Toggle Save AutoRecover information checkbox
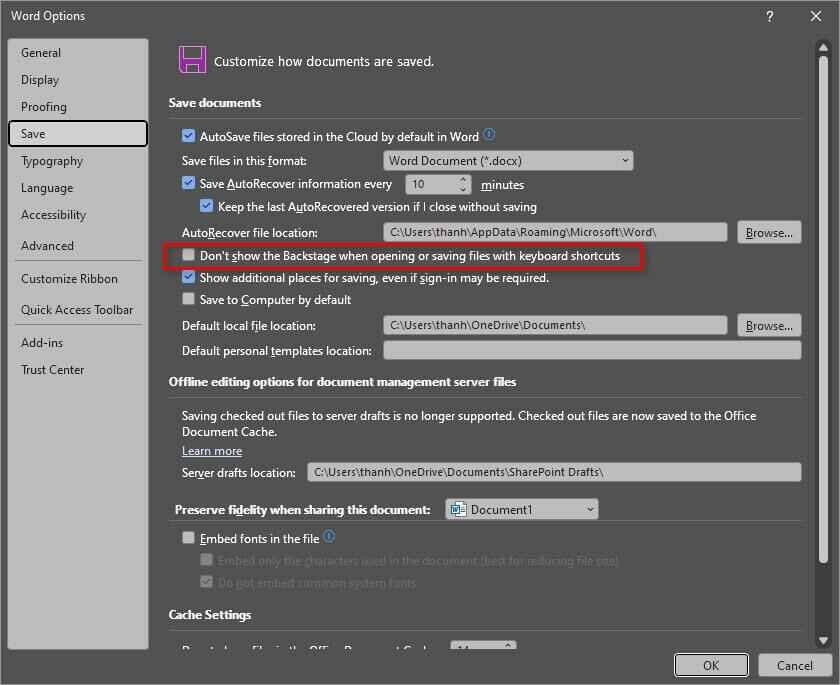The height and width of the screenshot is (685, 840). pyautogui.click(x=189, y=183)
